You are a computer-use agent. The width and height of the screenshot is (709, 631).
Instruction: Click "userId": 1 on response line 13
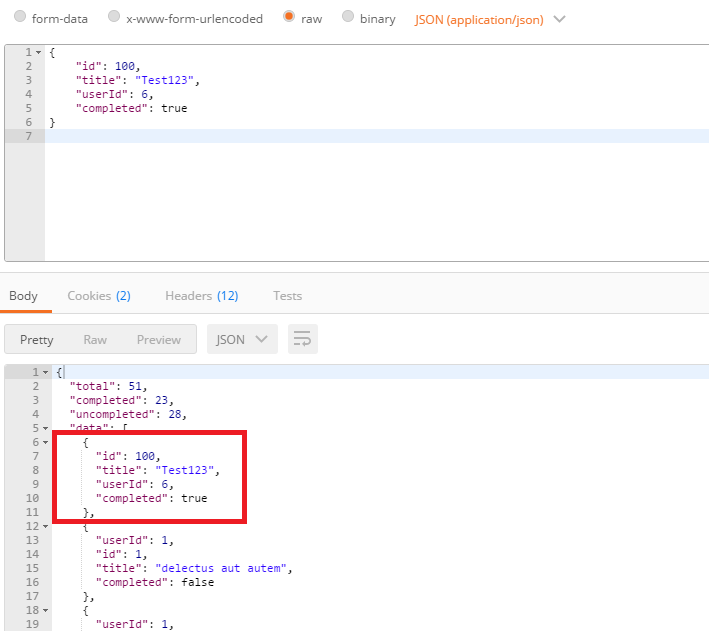click(x=135, y=541)
